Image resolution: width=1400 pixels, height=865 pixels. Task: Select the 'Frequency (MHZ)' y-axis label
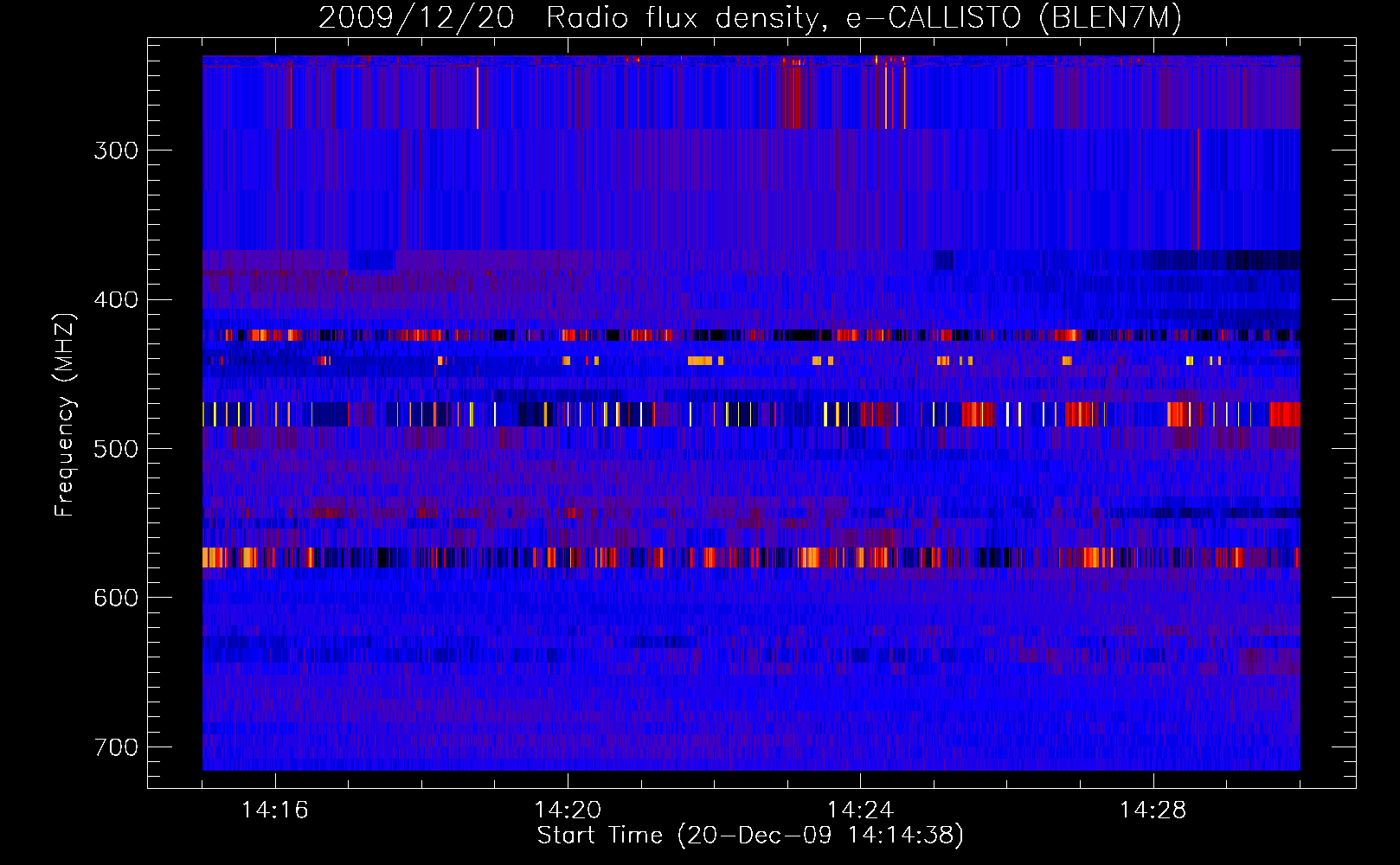pyautogui.click(x=65, y=414)
